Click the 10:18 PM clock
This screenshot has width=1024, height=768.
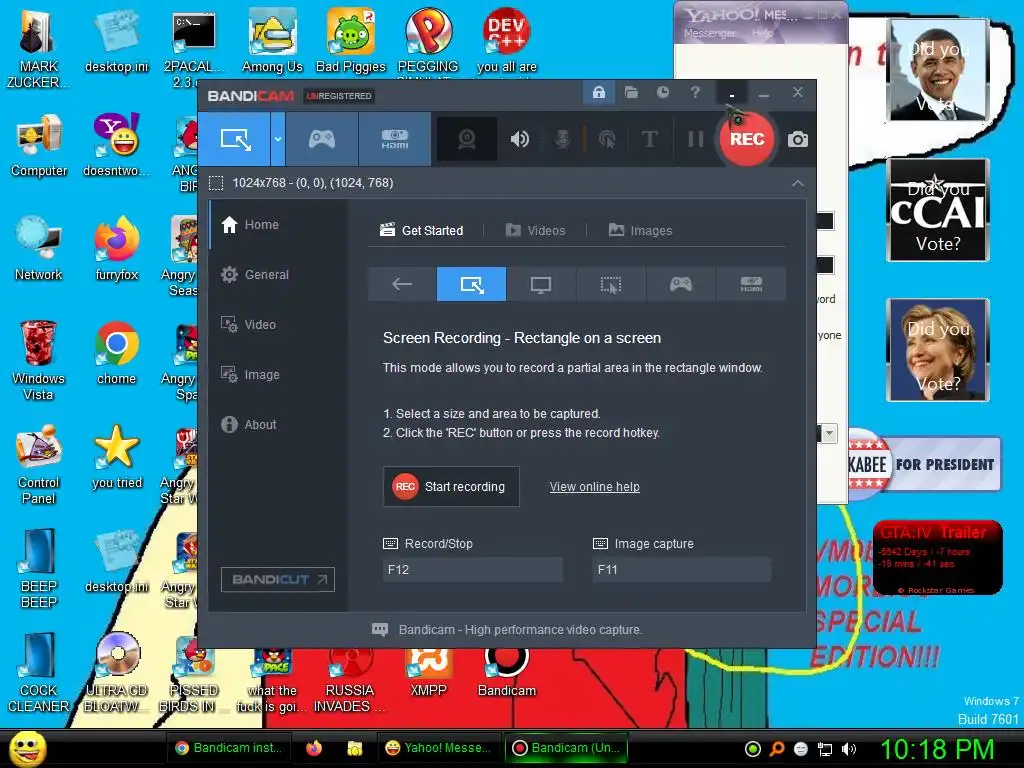[x=937, y=749]
